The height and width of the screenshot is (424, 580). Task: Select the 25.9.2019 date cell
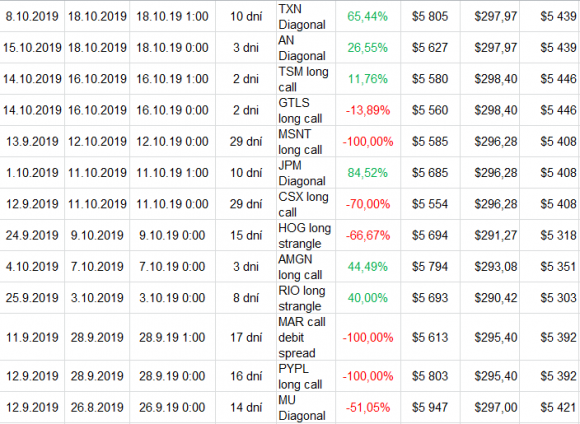[x=32, y=298]
